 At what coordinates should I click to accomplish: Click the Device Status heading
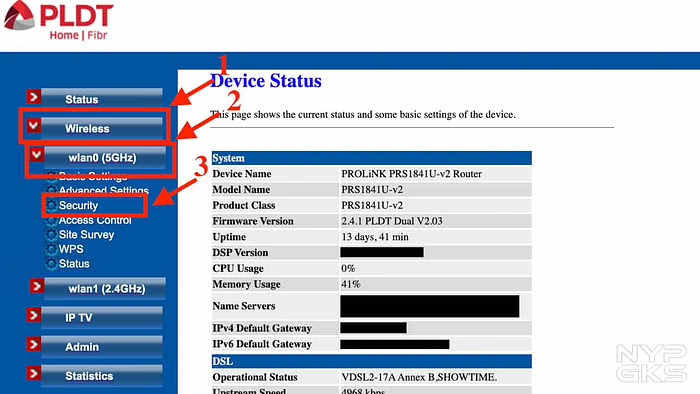click(x=266, y=81)
